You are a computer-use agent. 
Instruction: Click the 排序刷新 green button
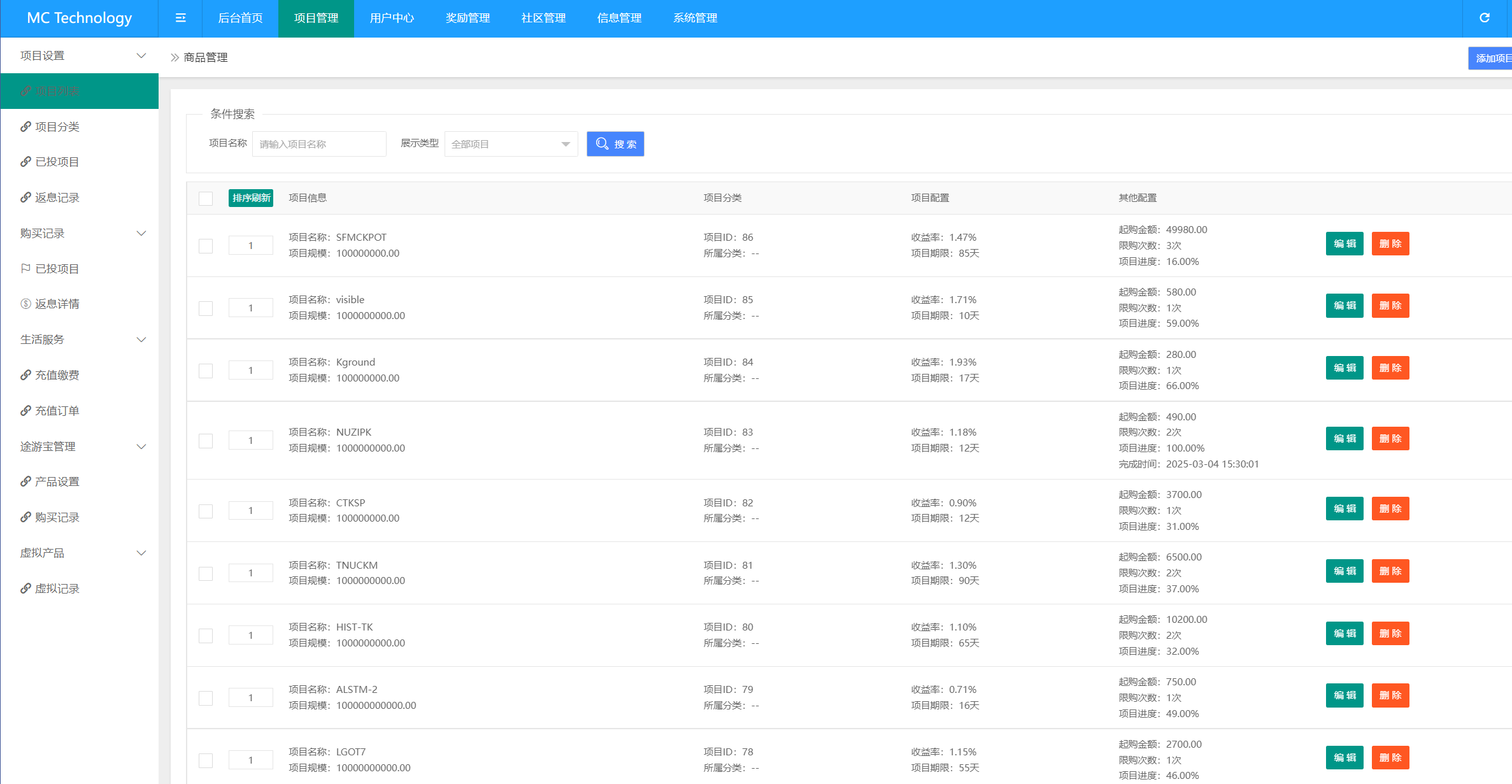pos(251,198)
